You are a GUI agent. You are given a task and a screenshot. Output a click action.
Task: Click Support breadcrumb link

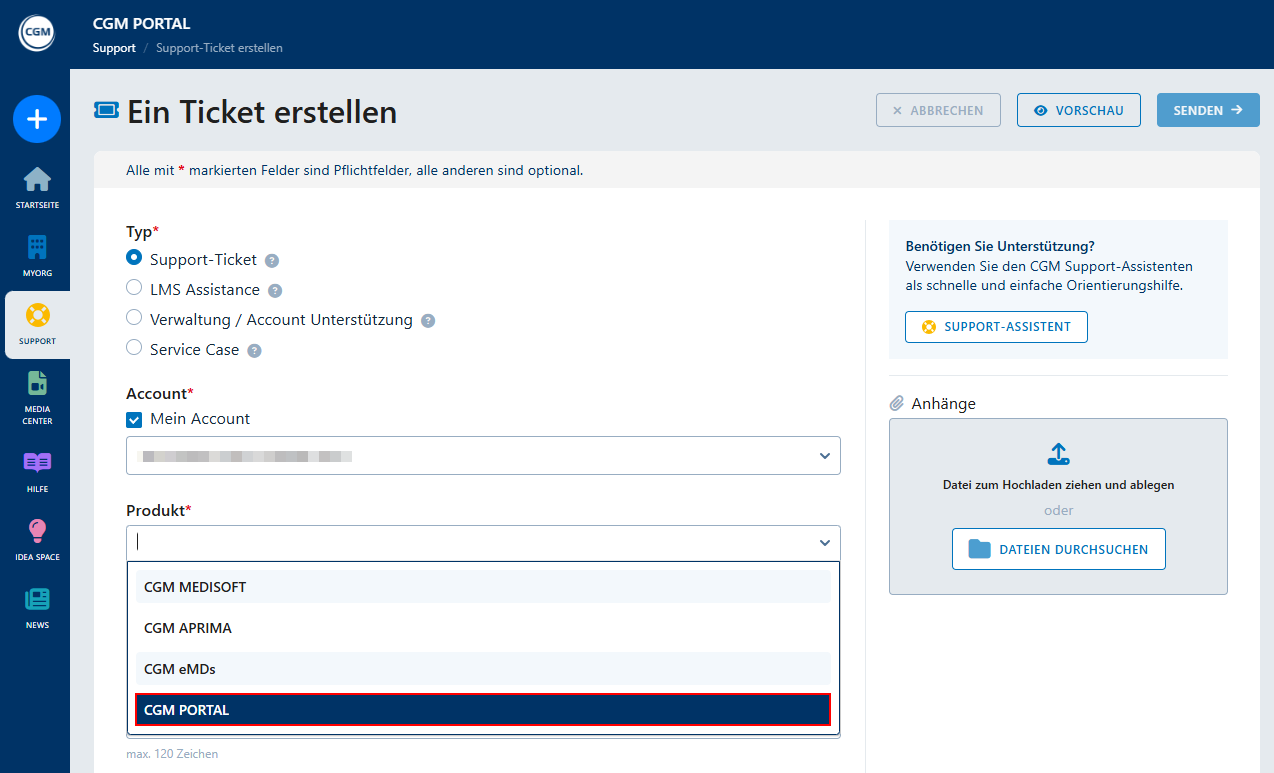114,48
